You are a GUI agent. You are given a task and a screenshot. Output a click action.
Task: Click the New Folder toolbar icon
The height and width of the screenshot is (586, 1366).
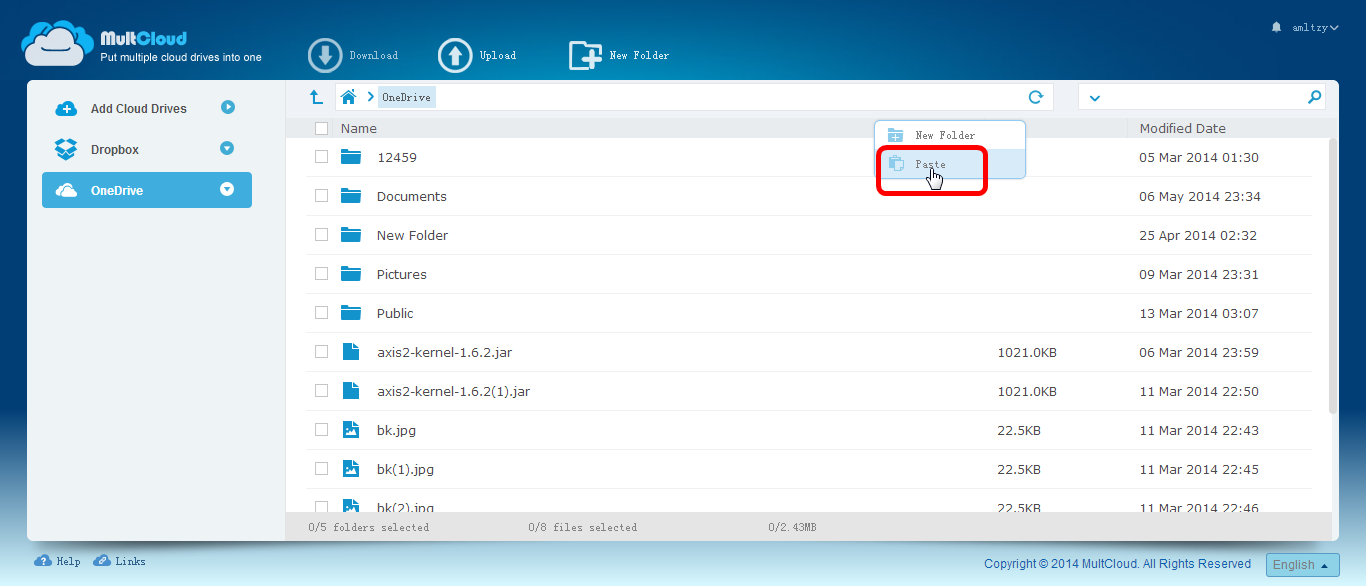click(585, 56)
